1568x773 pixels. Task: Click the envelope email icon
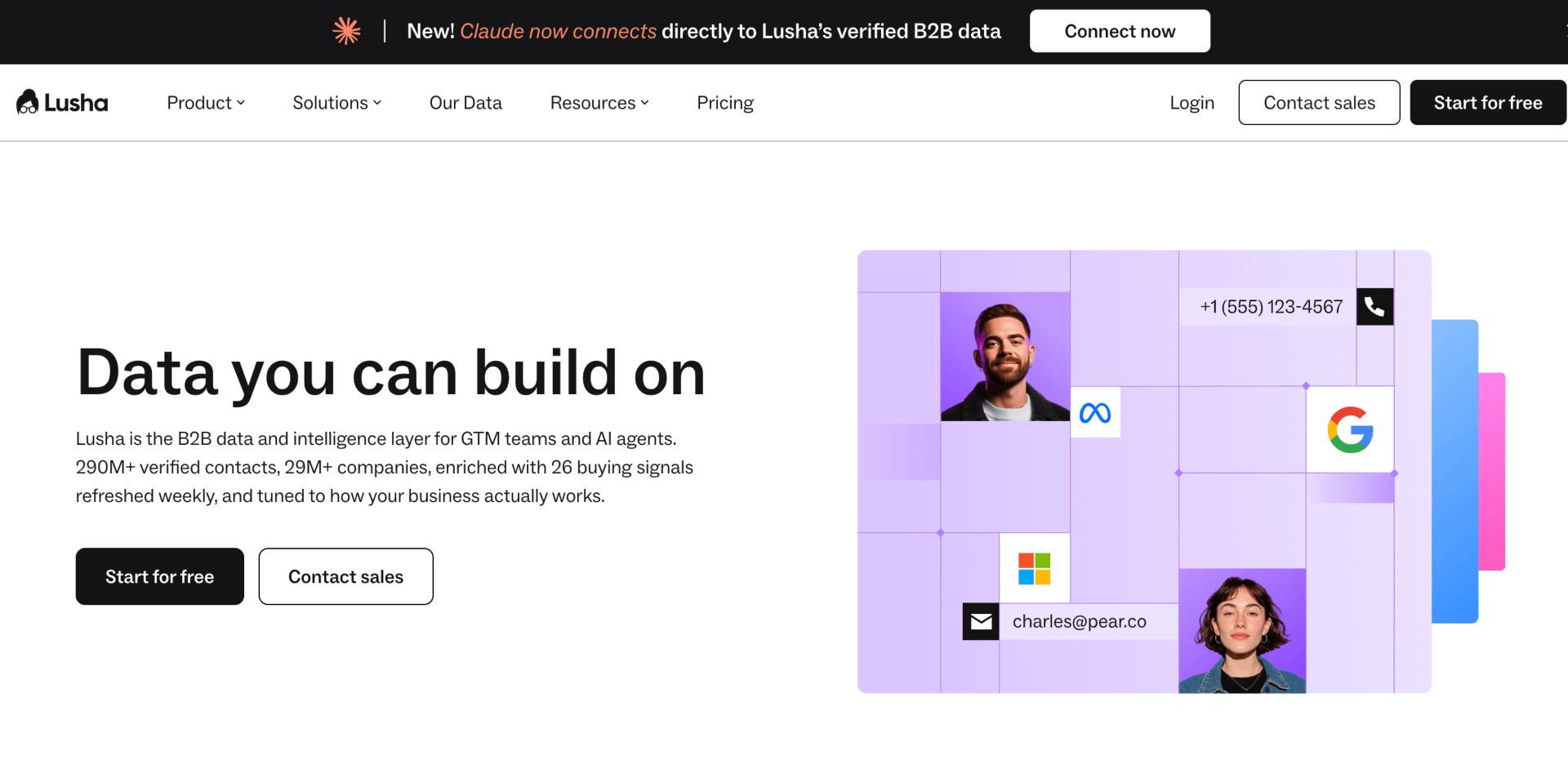tap(981, 622)
